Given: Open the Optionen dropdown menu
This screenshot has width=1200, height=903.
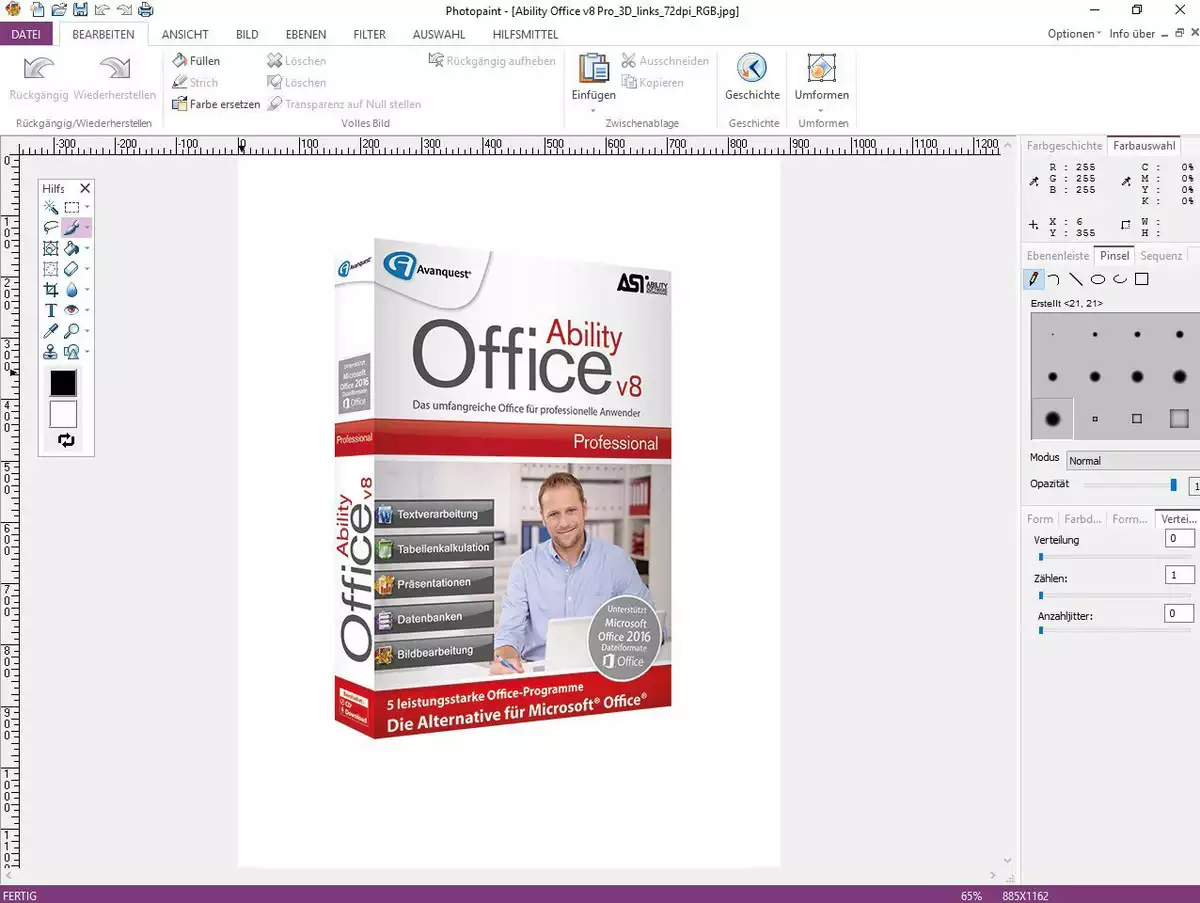Looking at the screenshot, I should [1074, 34].
